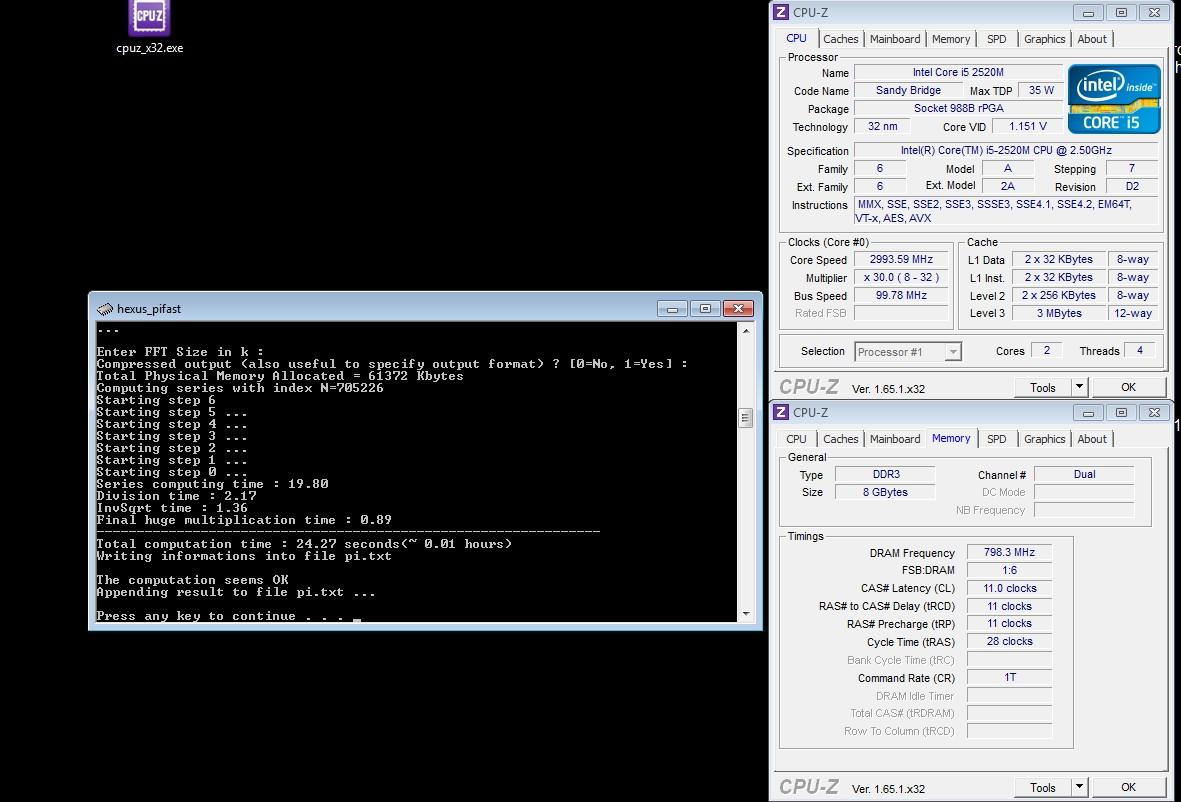This screenshot has height=802, width=1181.
Task: Click the disabled maximize button of the lower CPU-Z window
Action: (x=1121, y=413)
